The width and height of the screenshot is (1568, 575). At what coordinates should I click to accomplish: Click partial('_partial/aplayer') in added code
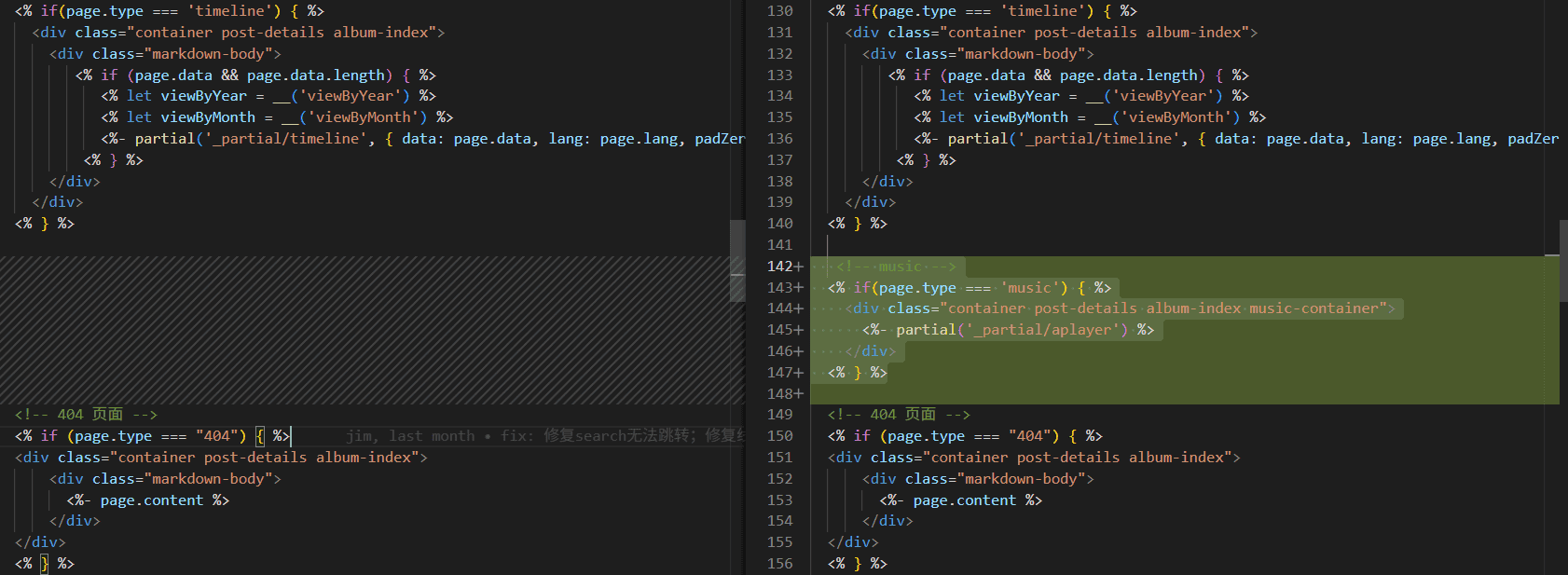pyautogui.click(x=1011, y=330)
